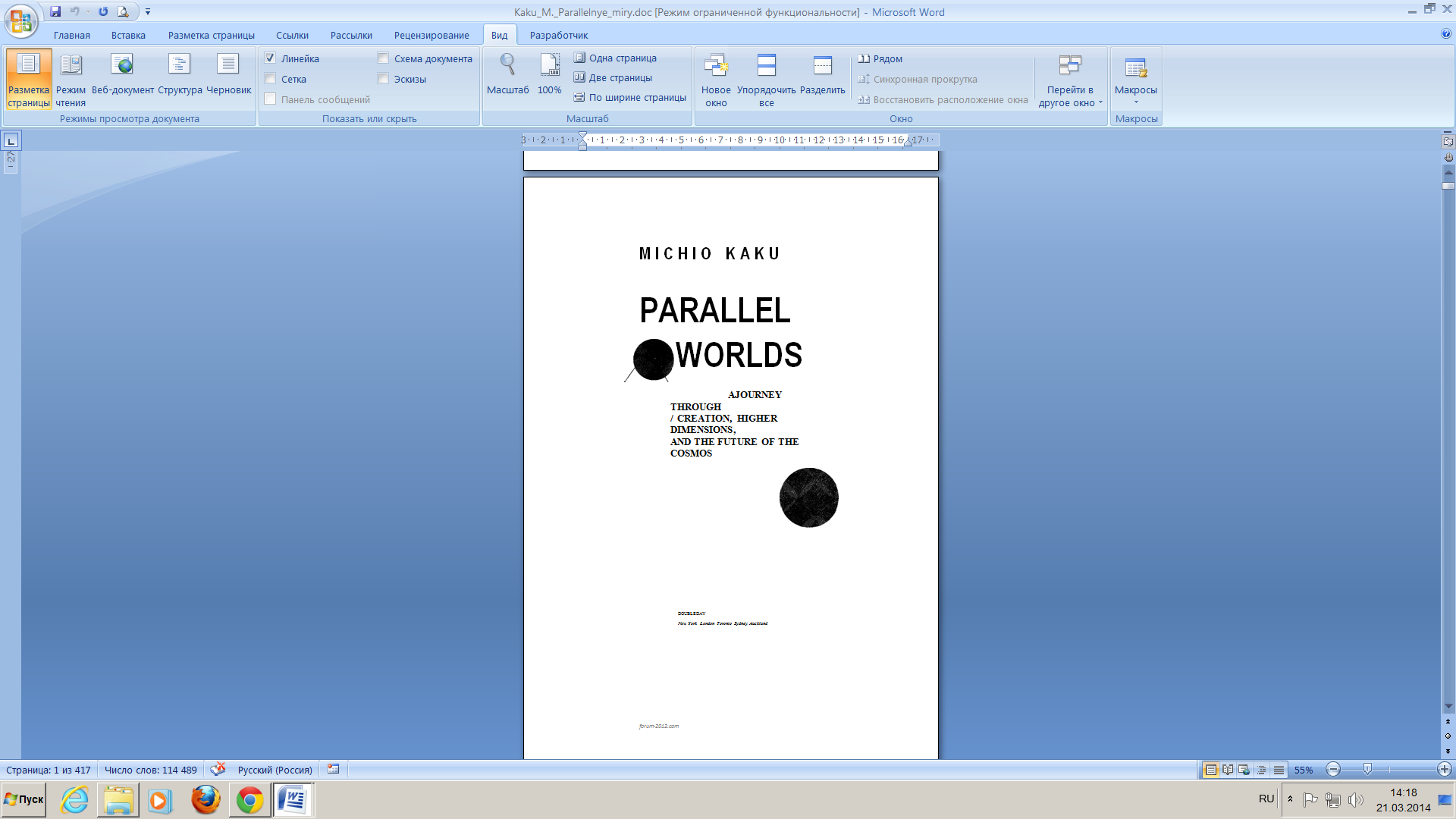
Task: Select По ширине страницы zoom option
Action: coord(629,97)
